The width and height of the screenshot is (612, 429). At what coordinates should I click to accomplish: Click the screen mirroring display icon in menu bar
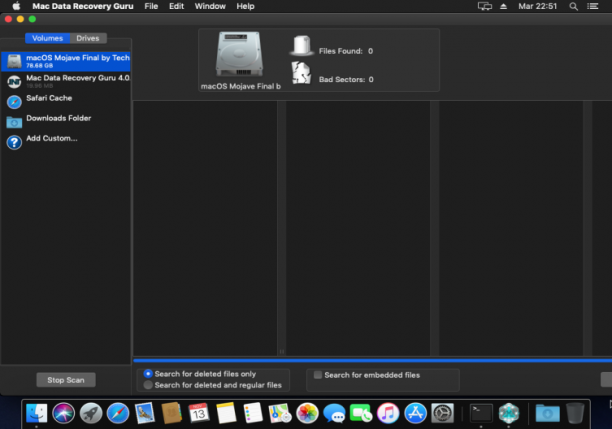point(485,6)
